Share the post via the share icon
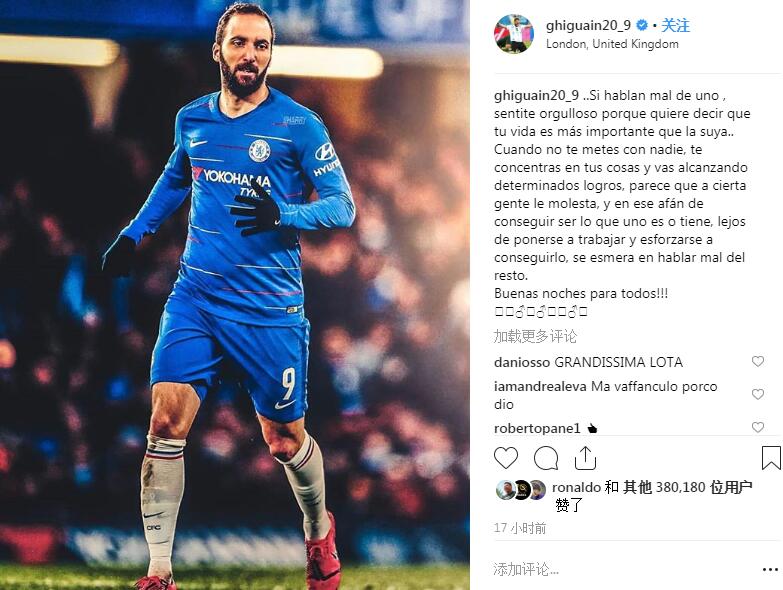The image size is (783, 590). pos(585,458)
